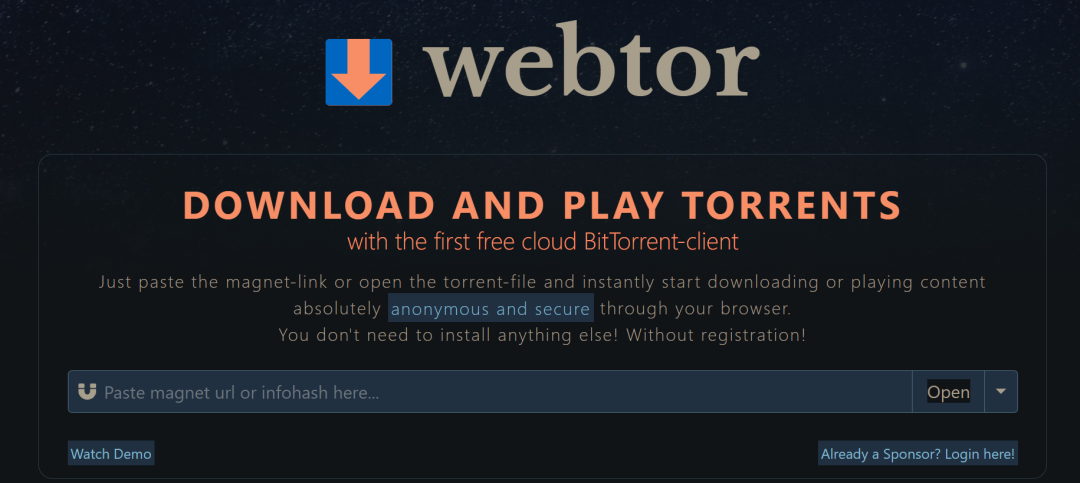Click the word DOWNLOAD in the headline

(310, 205)
